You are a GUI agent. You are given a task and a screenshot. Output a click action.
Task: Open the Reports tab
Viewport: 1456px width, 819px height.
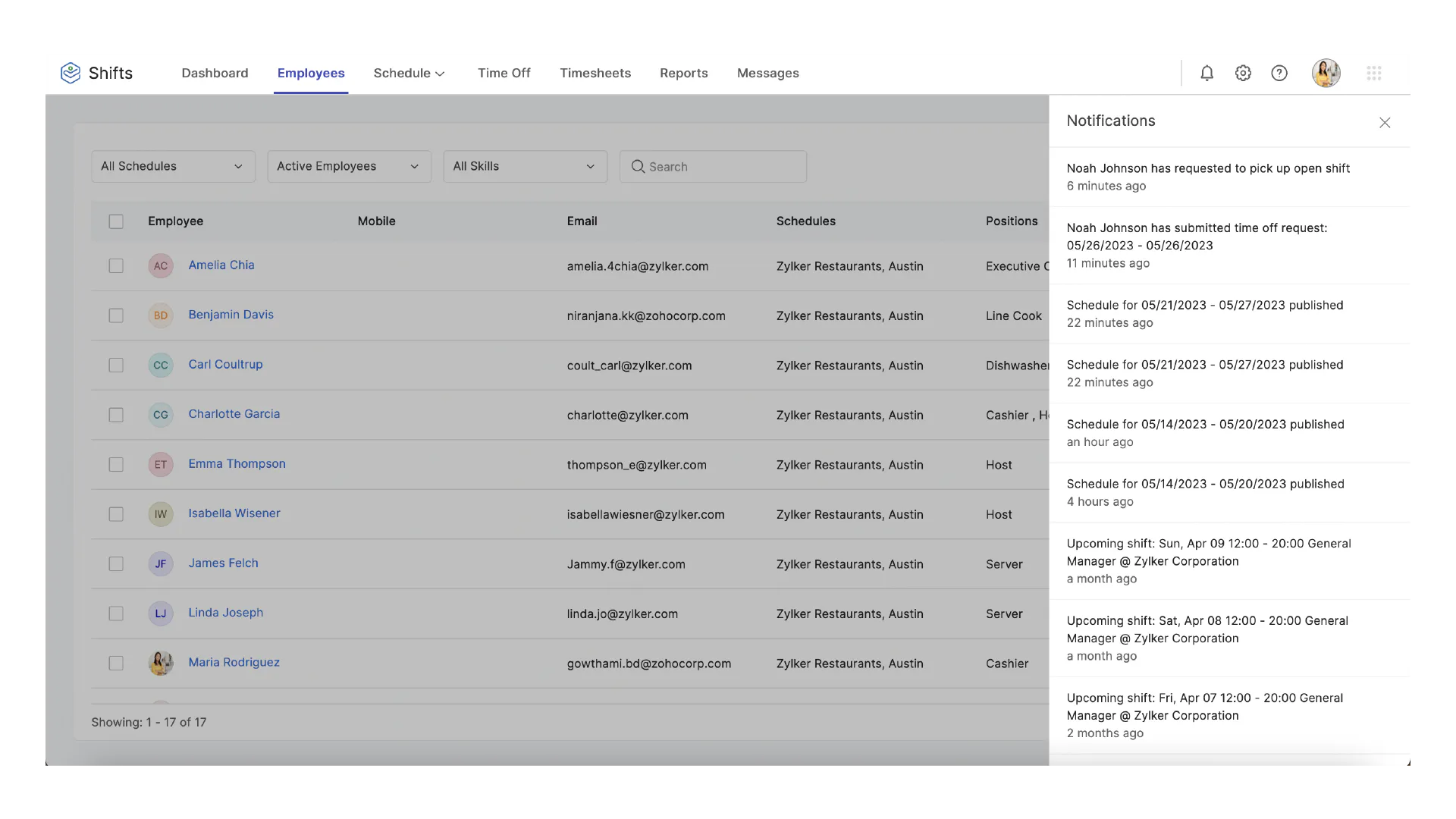(x=683, y=73)
